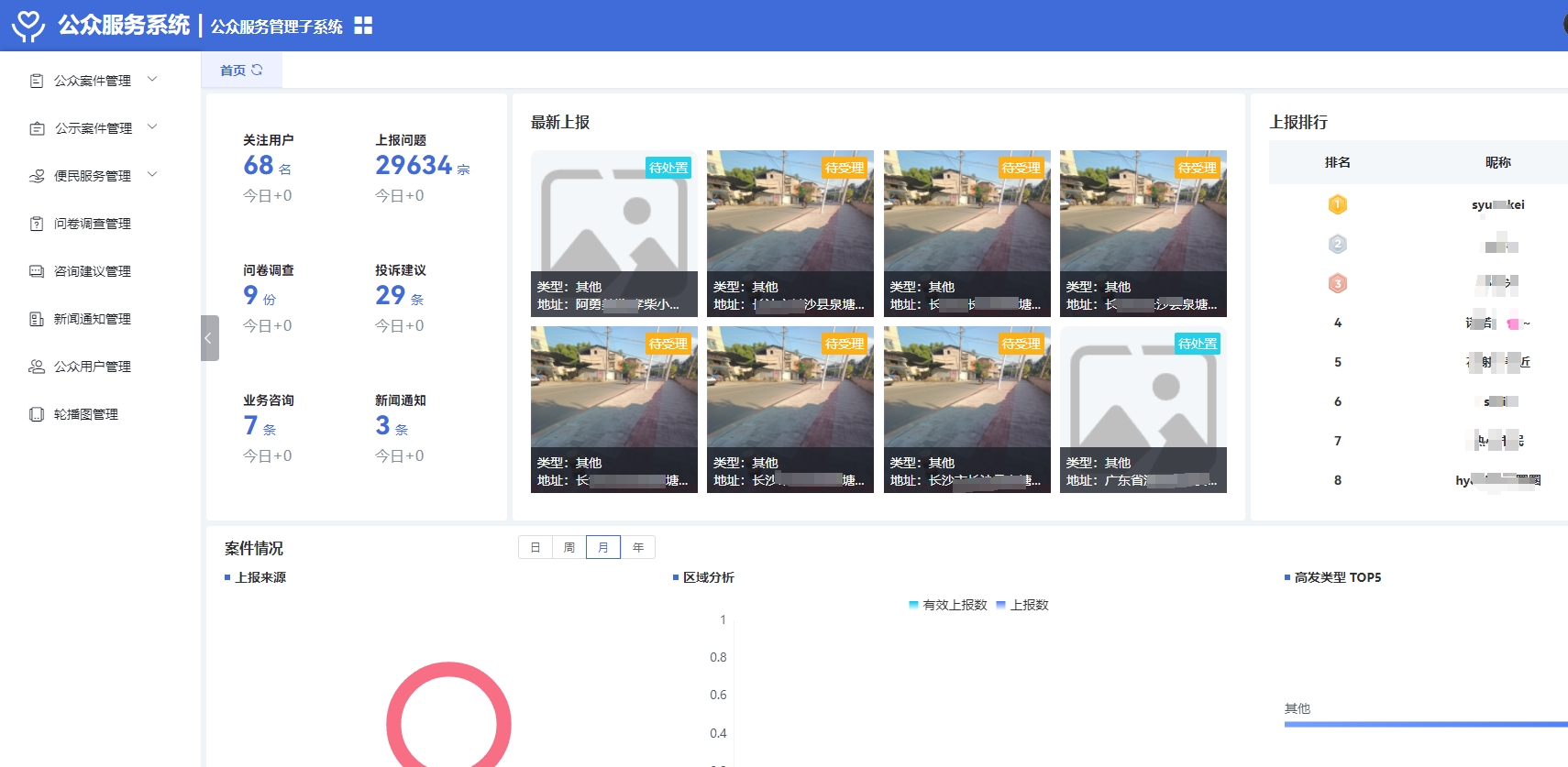Open the 首页 tab
1568x767 pixels.
[233, 71]
